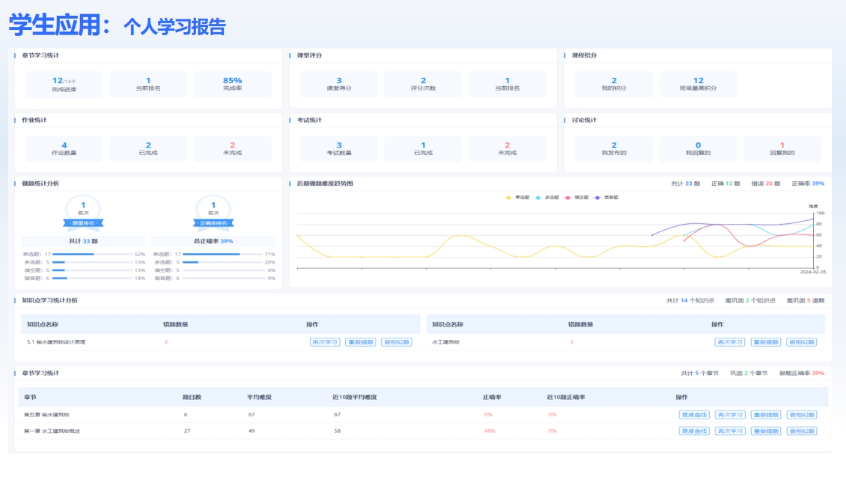Select the 完成率 85% stat card

pos(233,84)
